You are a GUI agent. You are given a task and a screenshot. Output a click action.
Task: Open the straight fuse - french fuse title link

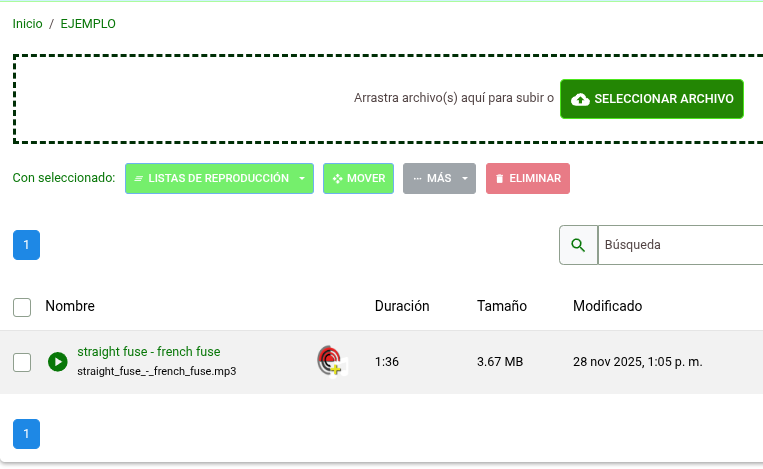[148, 352]
